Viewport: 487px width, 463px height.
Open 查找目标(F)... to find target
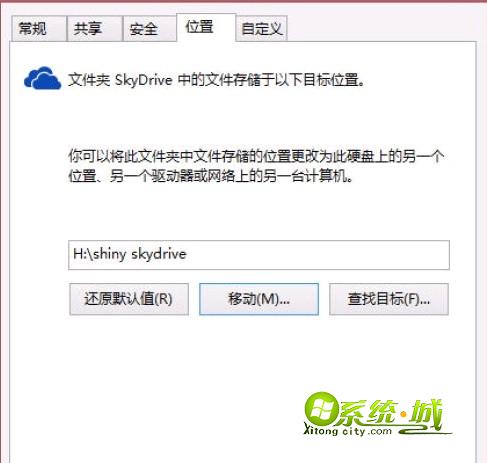click(389, 299)
